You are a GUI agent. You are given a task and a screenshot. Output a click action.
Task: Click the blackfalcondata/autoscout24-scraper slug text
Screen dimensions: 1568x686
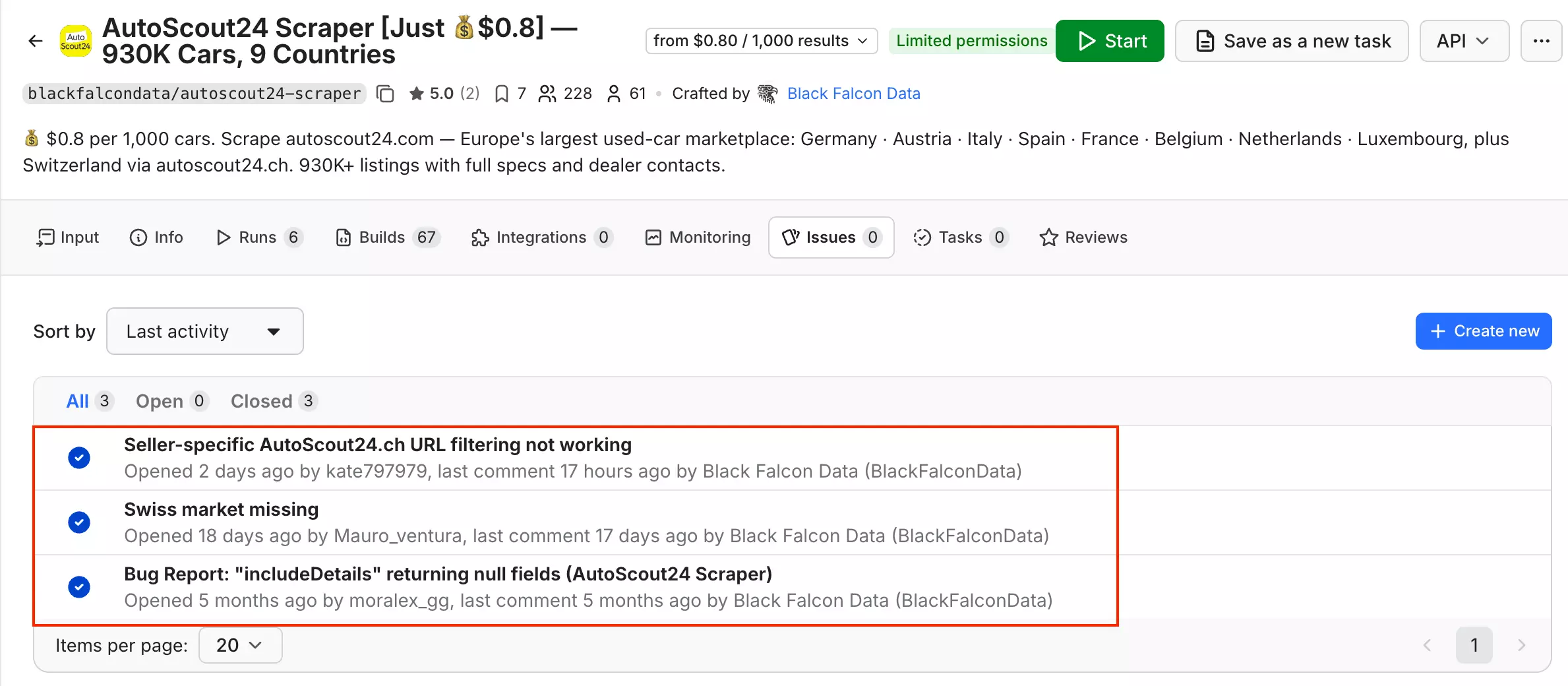click(x=195, y=94)
